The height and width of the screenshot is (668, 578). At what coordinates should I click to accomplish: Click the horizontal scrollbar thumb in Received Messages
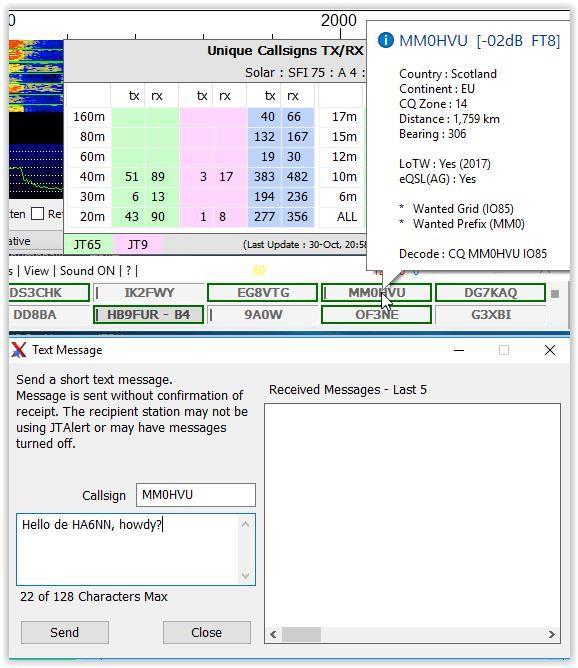tap(302, 634)
